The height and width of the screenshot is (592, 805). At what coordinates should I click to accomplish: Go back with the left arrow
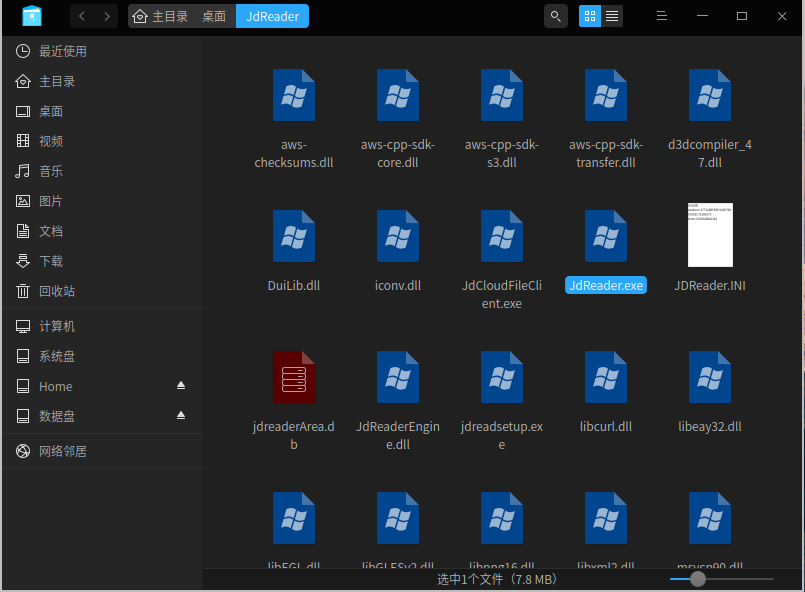click(x=82, y=16)
